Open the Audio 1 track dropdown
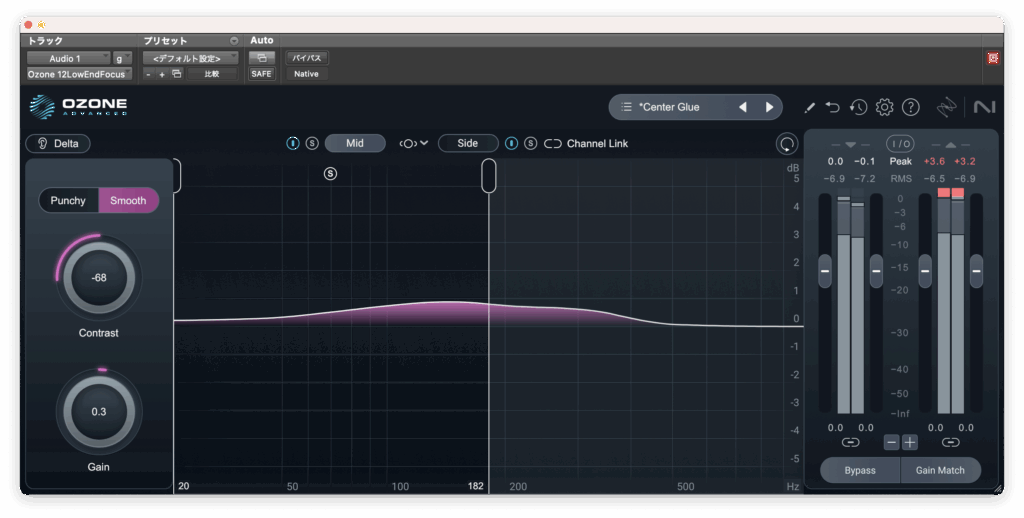Image resolution: width=1024 pixels, height=518 pixels. (68, 58)
